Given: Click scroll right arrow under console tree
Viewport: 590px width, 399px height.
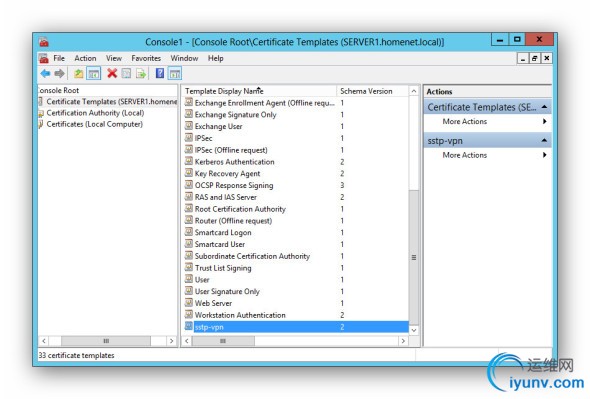Looking at the screenshot, I should [x=172, y=341].
